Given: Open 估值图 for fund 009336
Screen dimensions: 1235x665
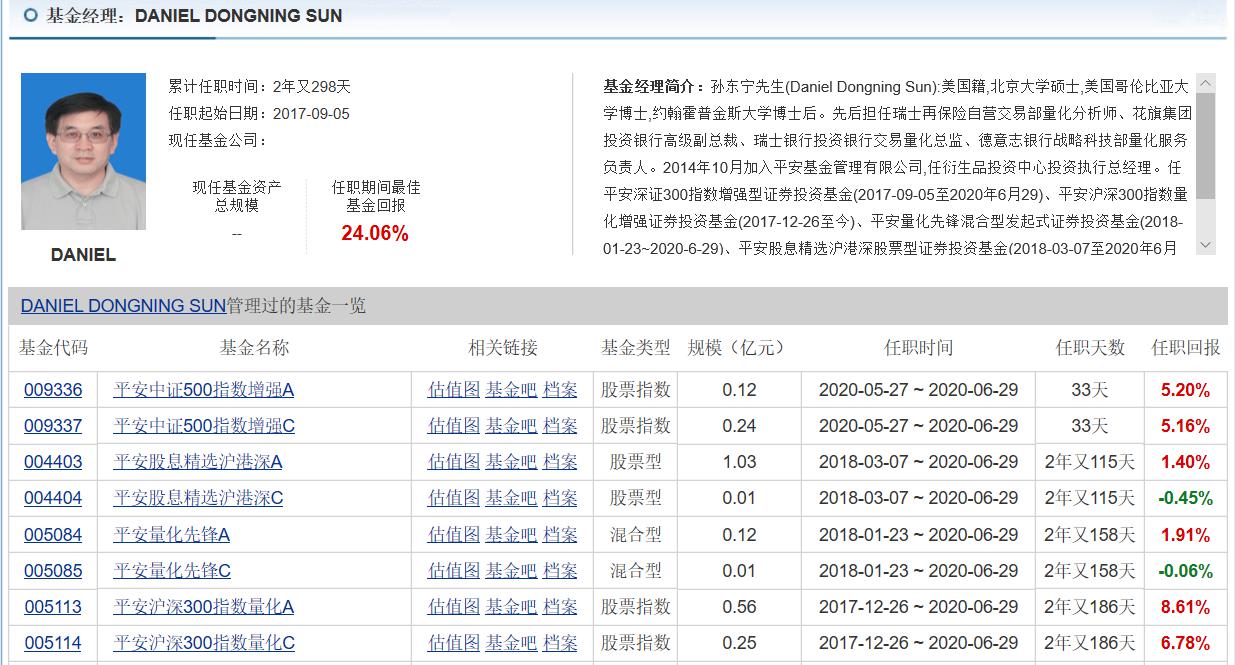Looking at the screenshot, I should pyautogui.click(x=454, y=390).
